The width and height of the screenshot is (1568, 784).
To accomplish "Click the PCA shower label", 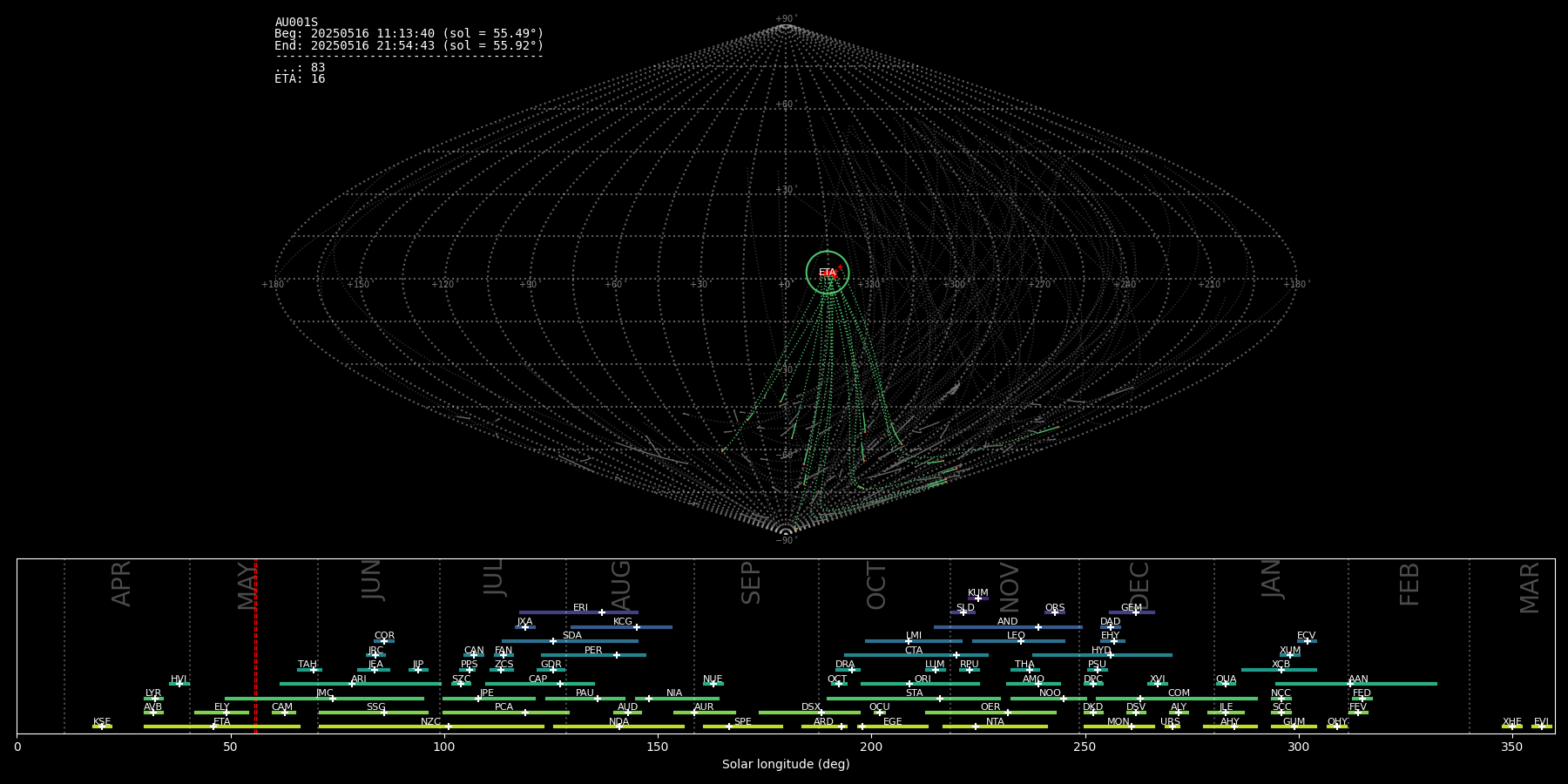I will pos(504,707).
